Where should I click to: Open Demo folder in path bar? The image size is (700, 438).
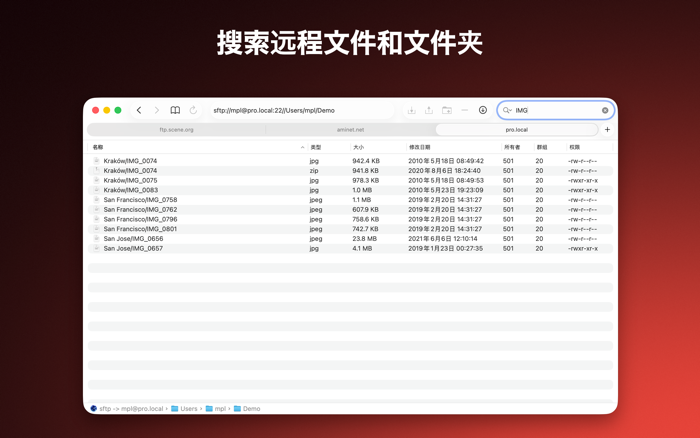pos(247,409)
